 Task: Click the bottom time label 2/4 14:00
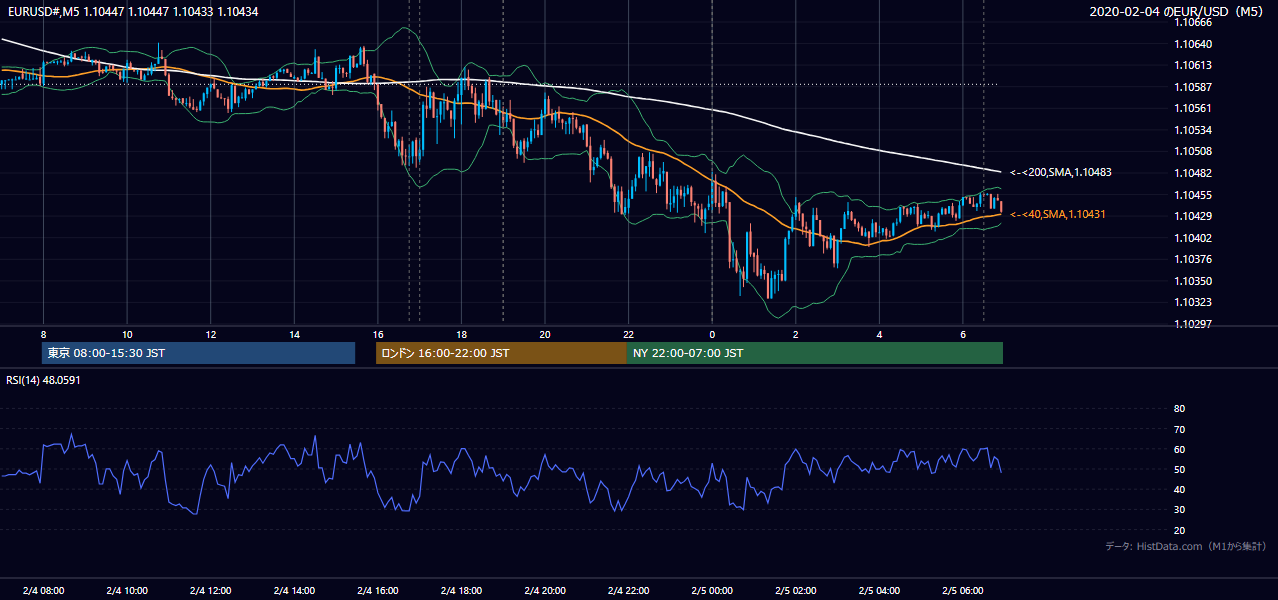pos(294,591)
